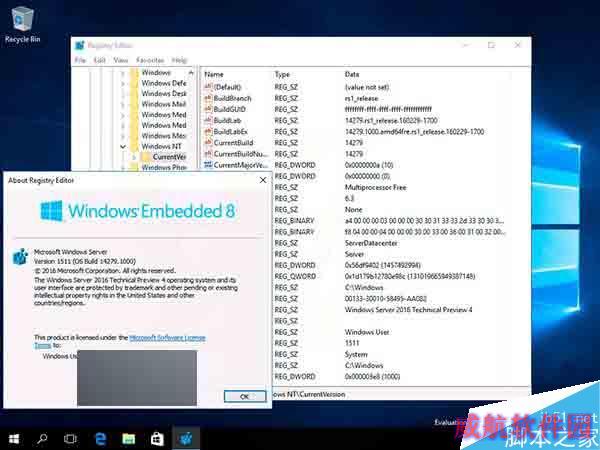
Task: Open the Start menu
Action: pyautogui.click(x=14, y=439)
